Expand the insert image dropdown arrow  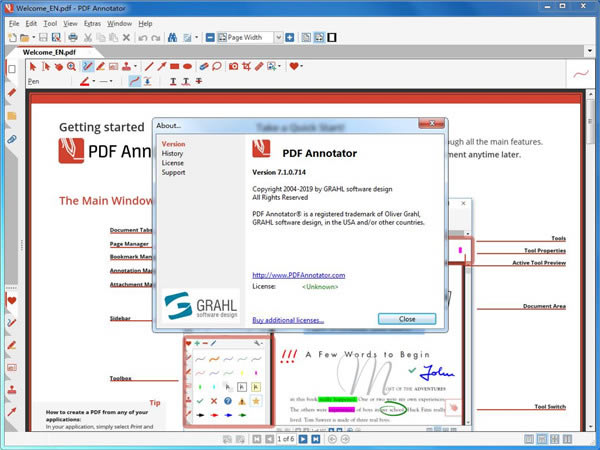pos(279,67)
